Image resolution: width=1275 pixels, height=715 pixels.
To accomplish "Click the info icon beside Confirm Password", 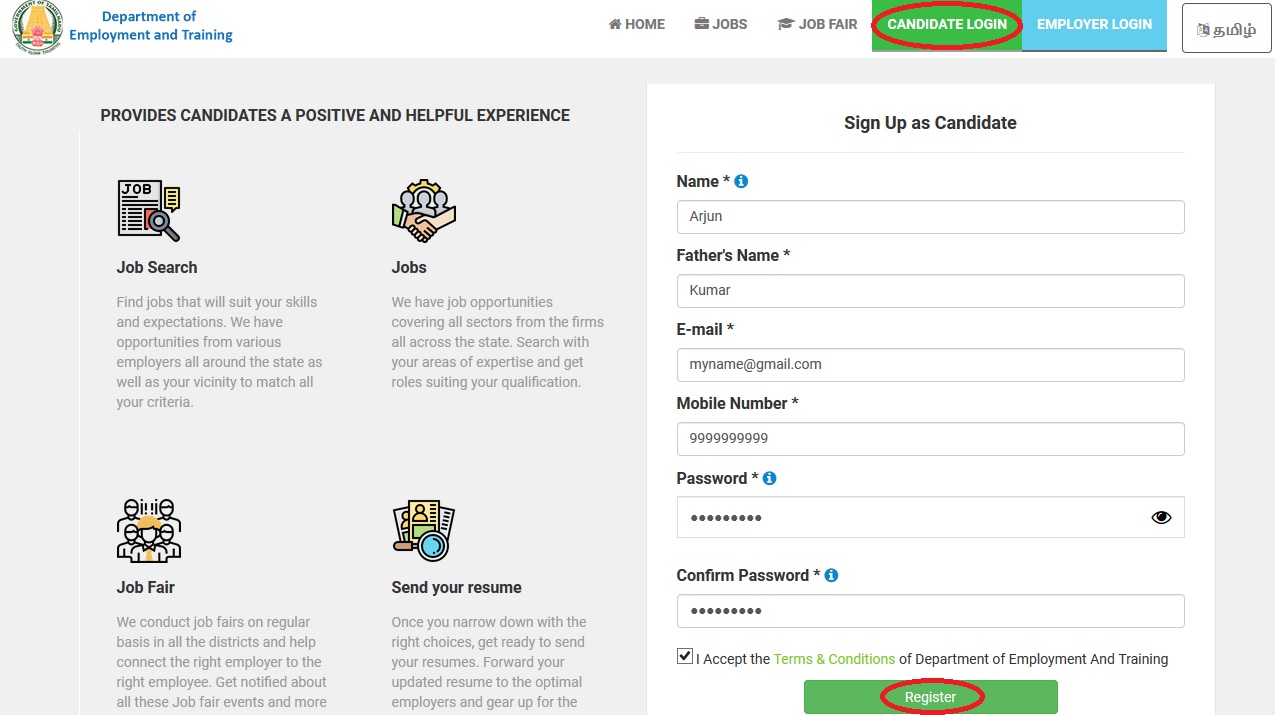I will [x=831, y=576].
